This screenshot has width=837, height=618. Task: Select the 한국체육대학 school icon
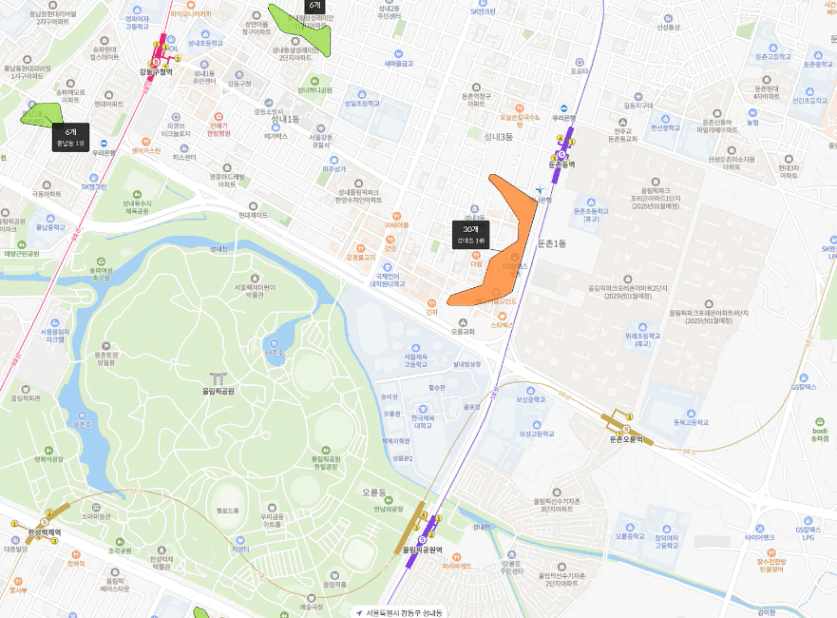tap(422, 409)
